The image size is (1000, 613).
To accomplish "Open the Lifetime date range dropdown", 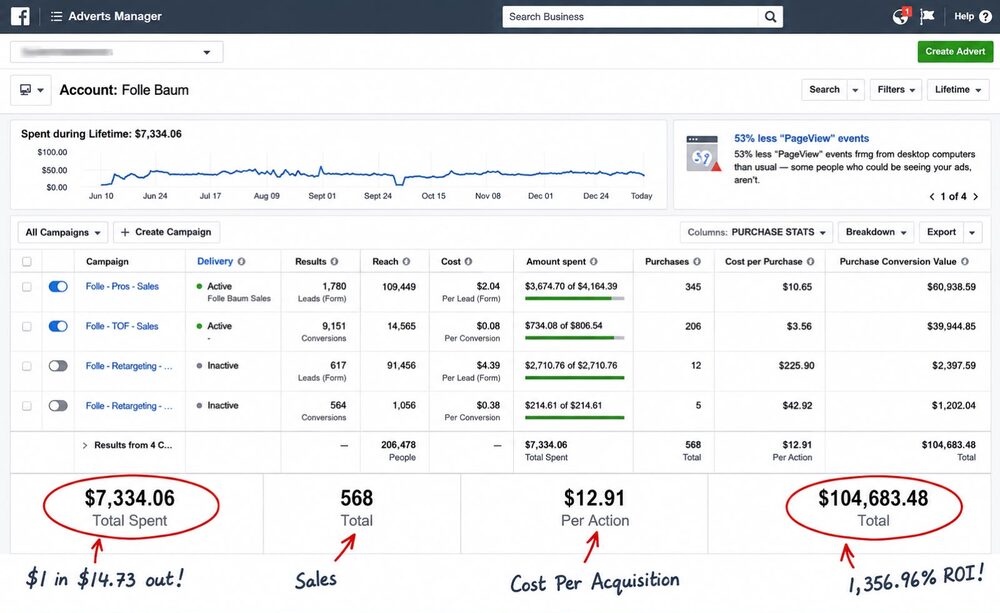I will point(958,90).
